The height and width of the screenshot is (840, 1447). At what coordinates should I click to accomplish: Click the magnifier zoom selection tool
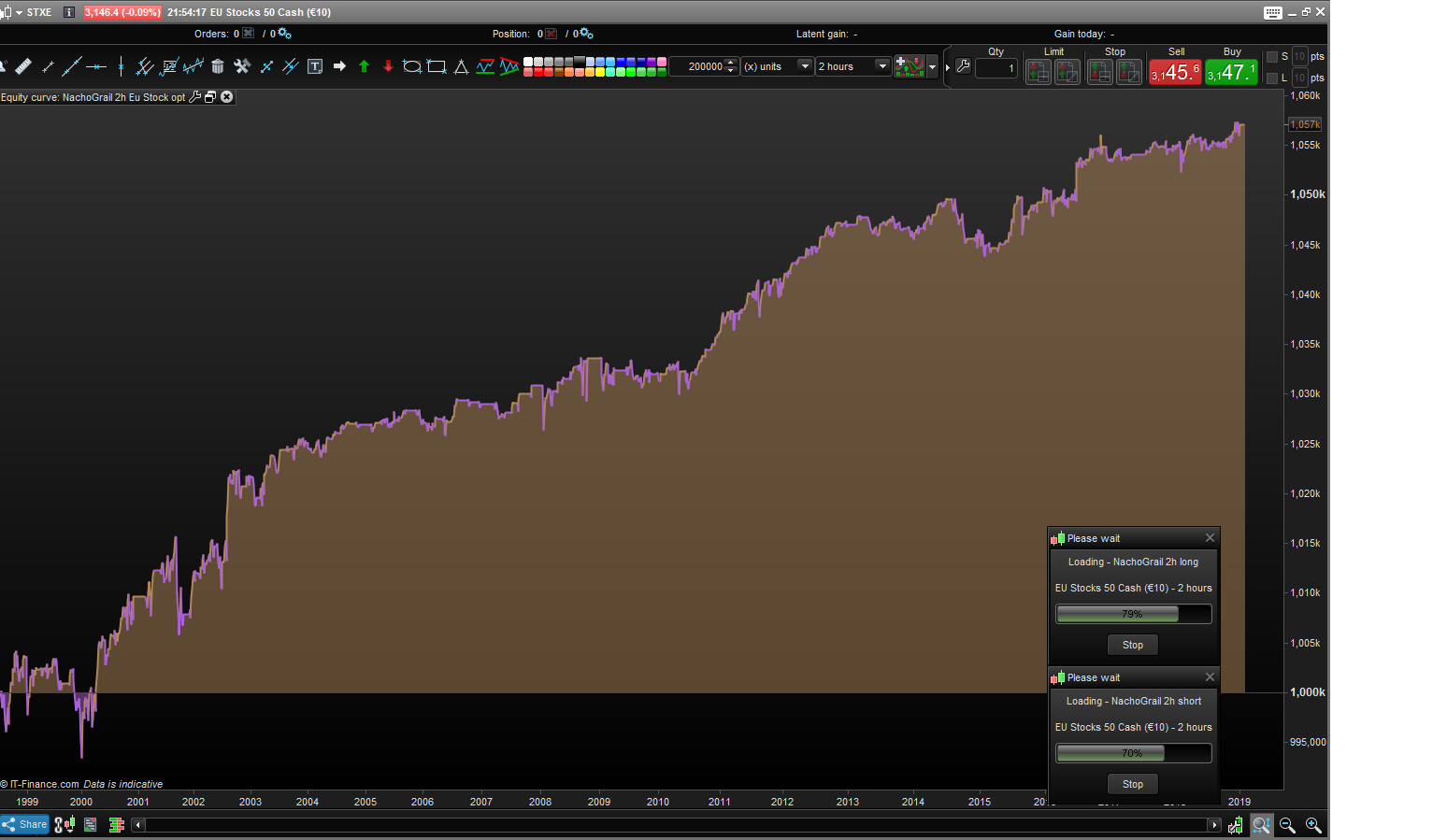(x=1261, y=825)
